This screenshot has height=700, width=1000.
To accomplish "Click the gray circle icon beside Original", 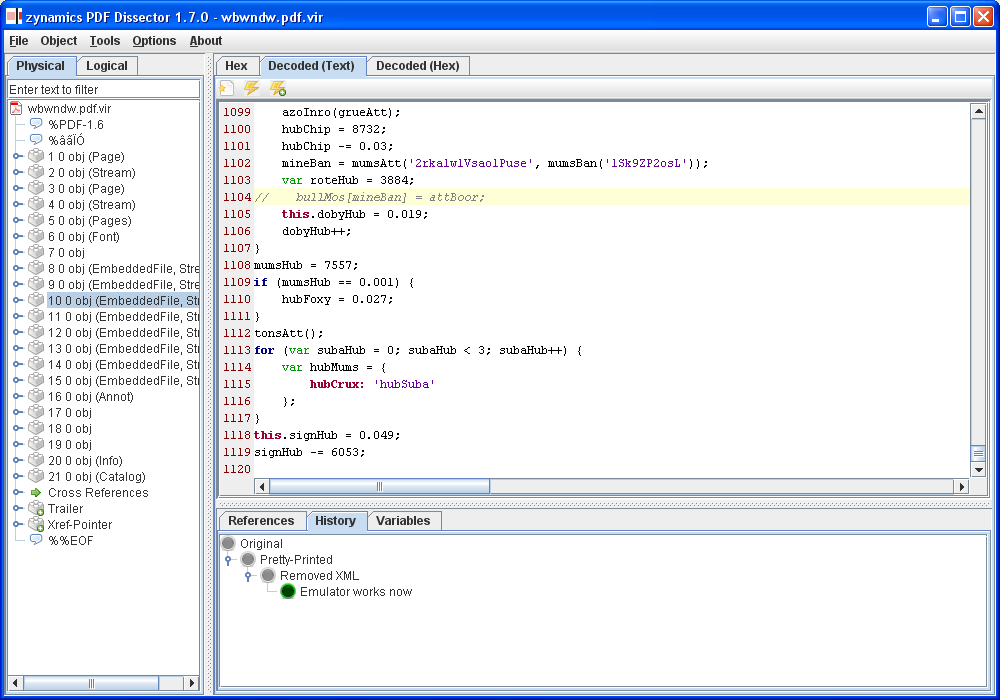I will [x=228, y=544].
